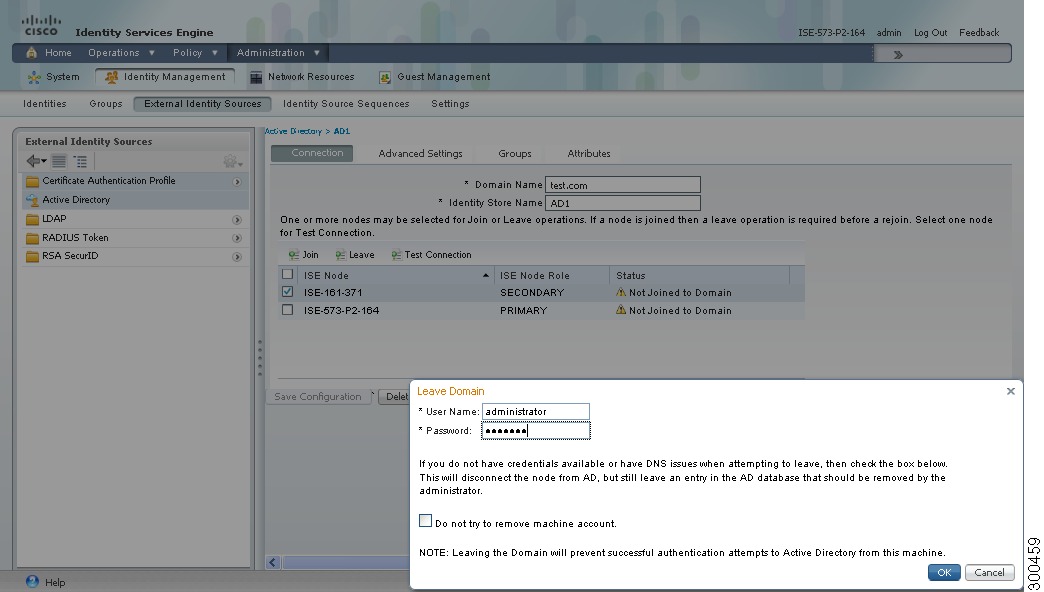Click the Identity Management users icon
This screenshot has width=1044, height=592.
tap(111, 77)
